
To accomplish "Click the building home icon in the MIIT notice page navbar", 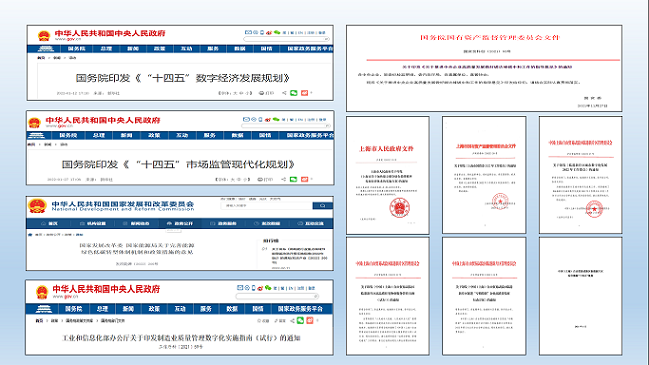I will 43,309.
